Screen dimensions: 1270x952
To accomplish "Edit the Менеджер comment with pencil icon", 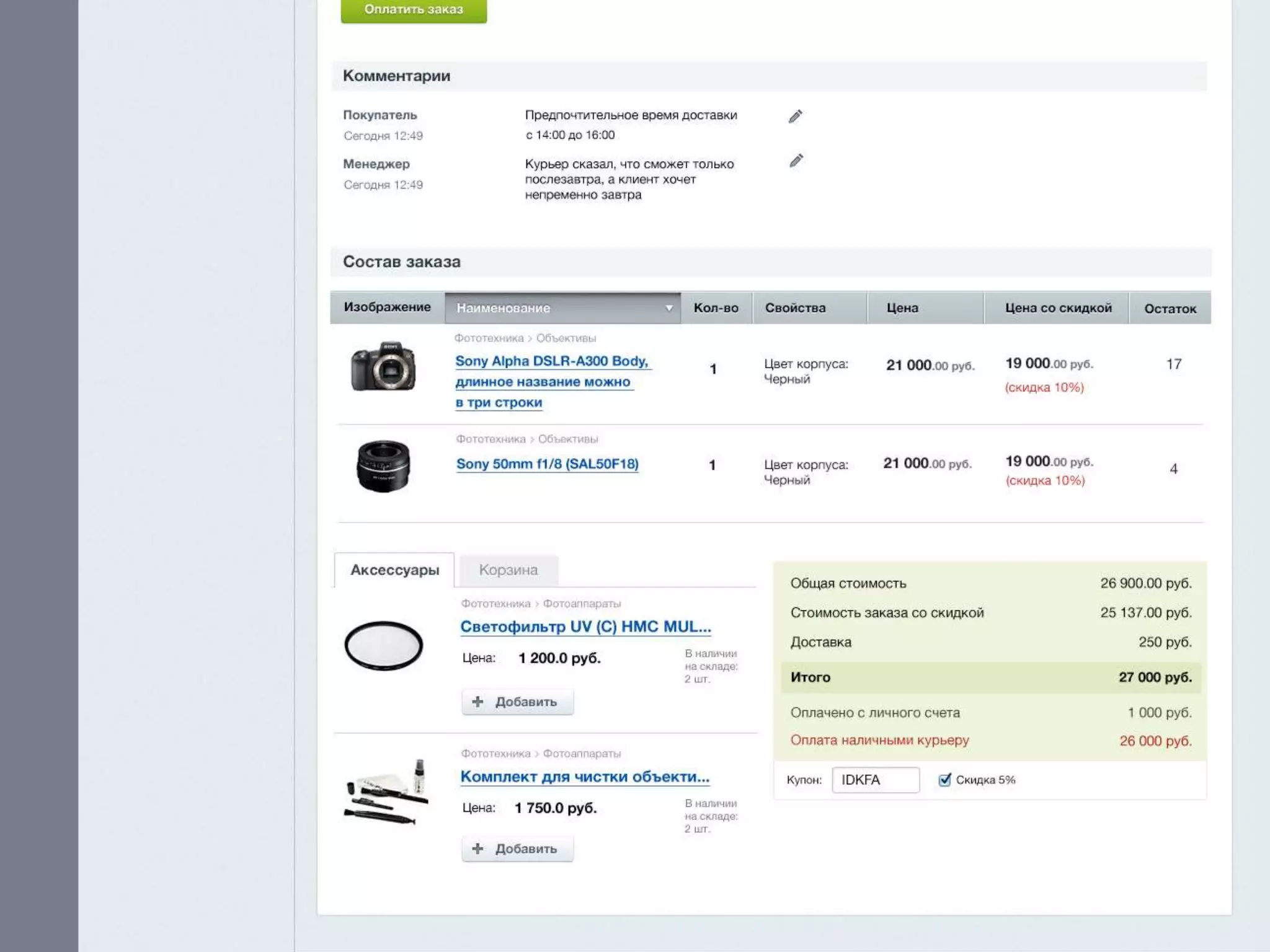I will pos(796,161).
